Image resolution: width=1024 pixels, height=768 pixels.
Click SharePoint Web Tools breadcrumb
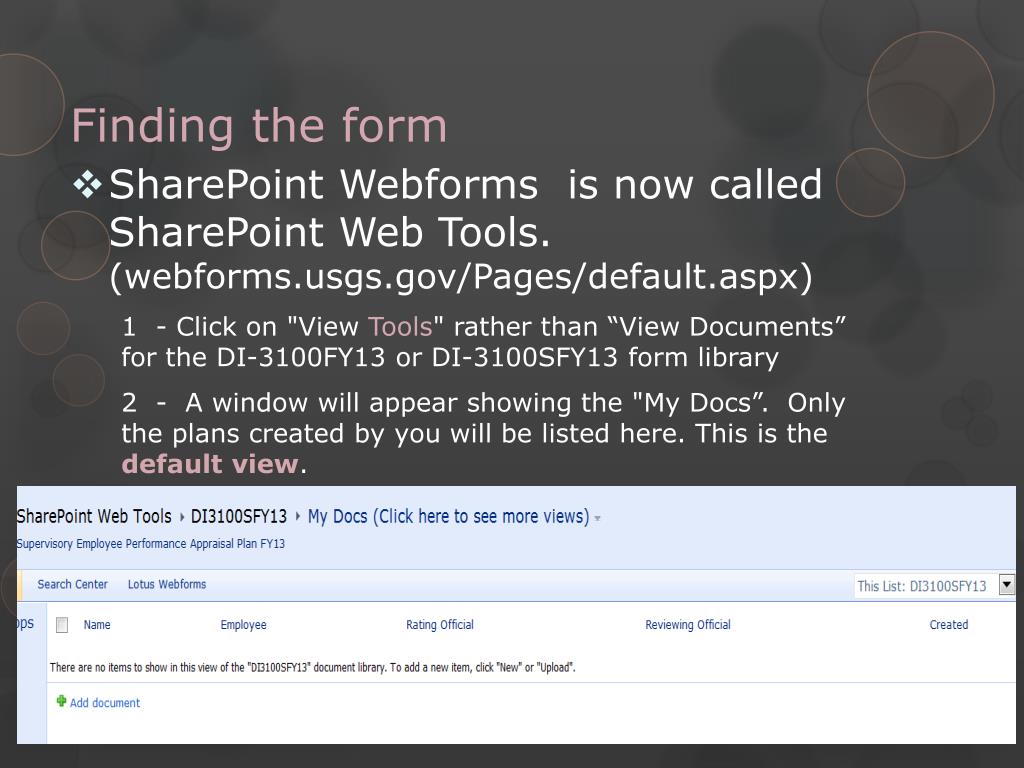(94, 516)
